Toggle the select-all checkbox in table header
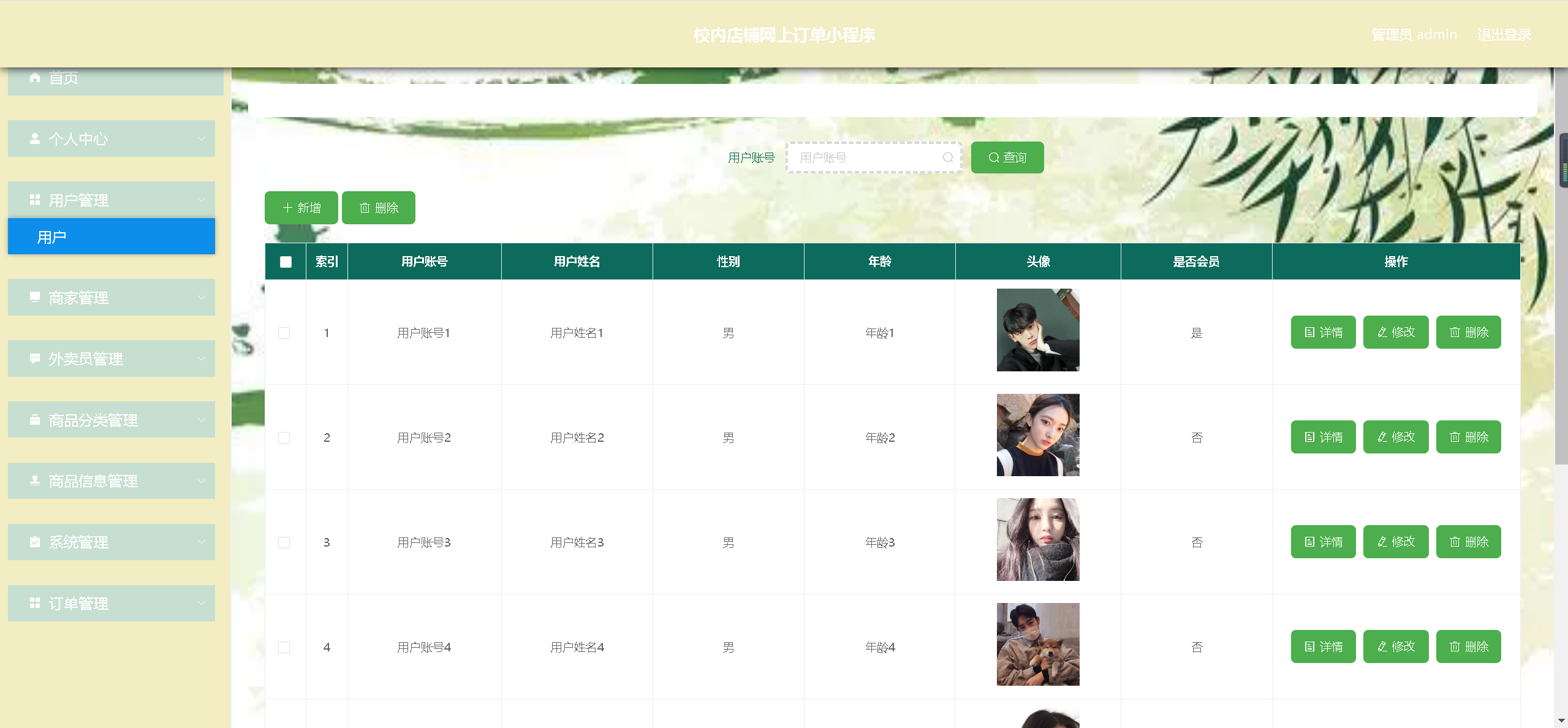This screenshot has width=1568, height=728. click(x=286, y=262)
